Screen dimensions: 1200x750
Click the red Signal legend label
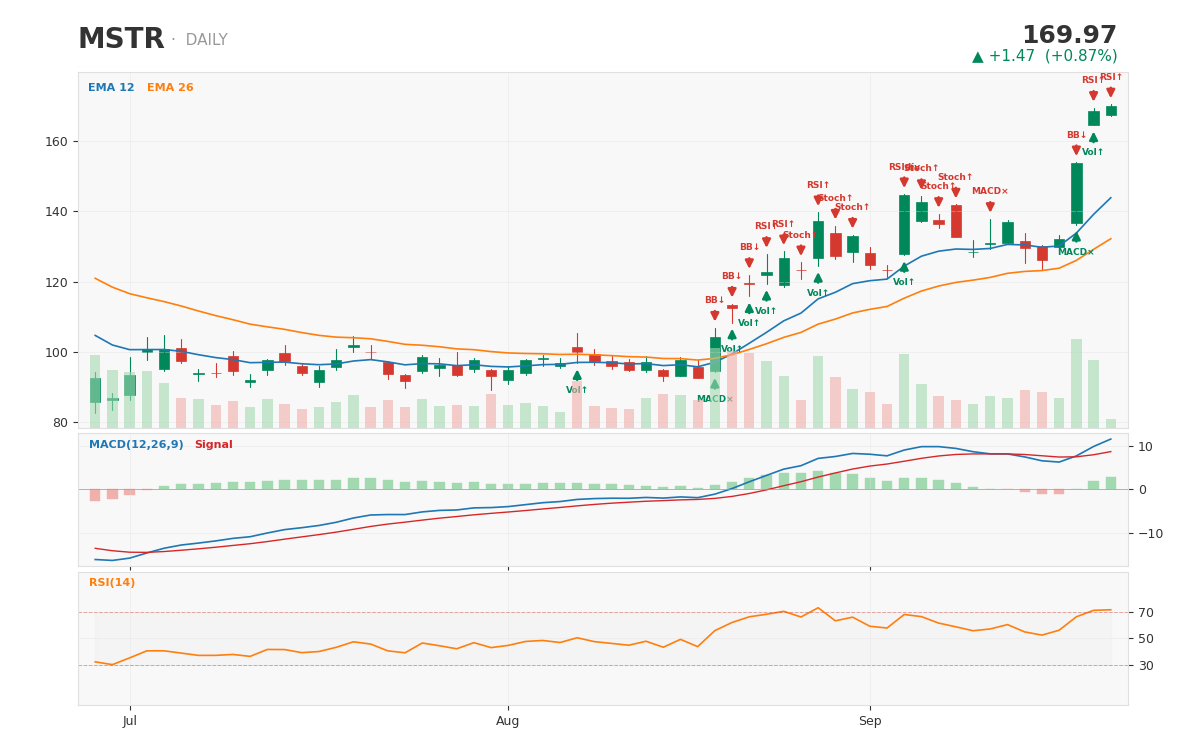click(213, 445)
